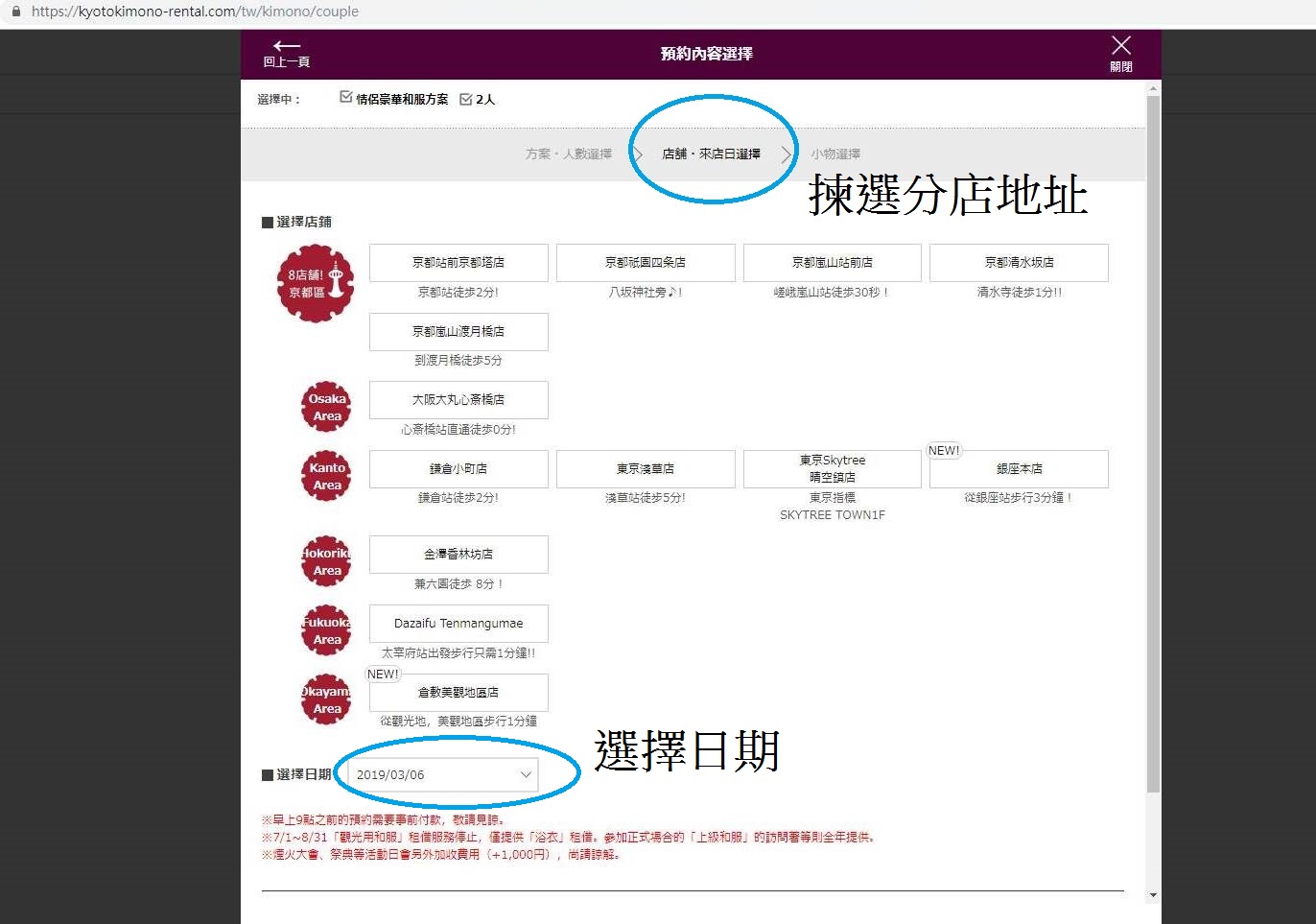Screen dimensions: 1316x924
Task: Select the 大阪大丸心斎橋店 shop
Action: (x=458, y=399)
